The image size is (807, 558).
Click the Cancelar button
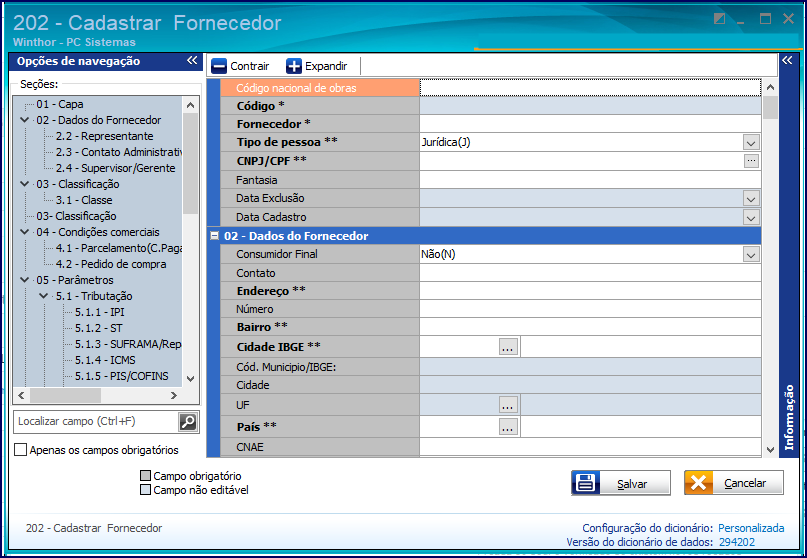(x=734, y=483)
